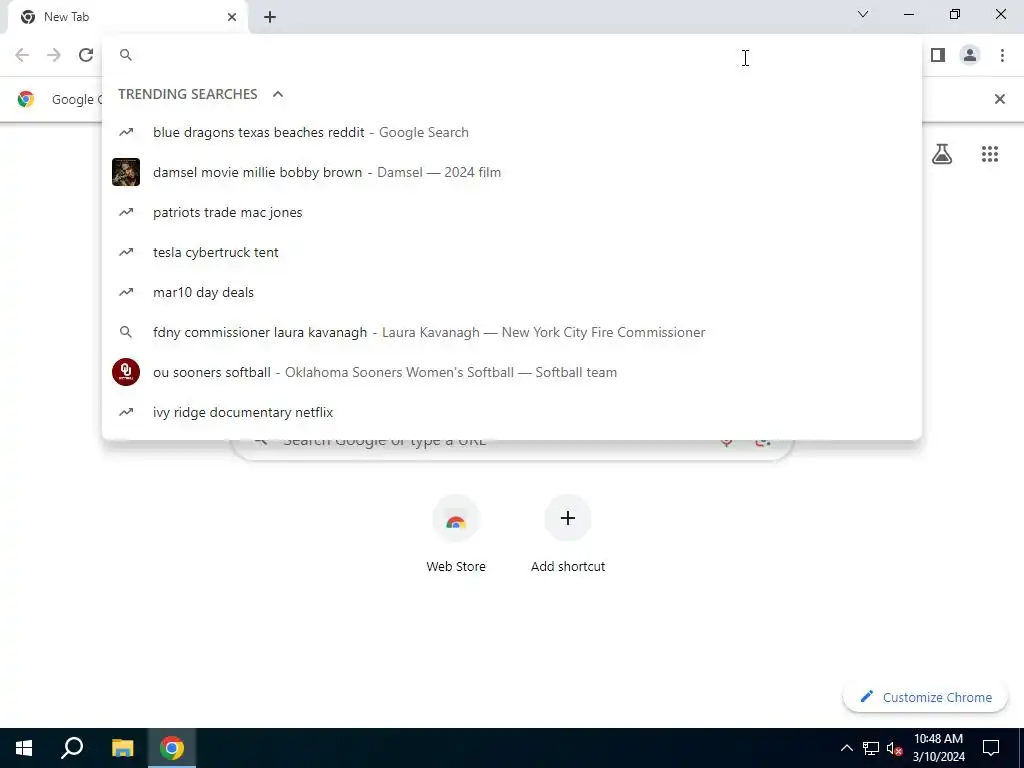Image resolution: width=1024 pixels, height=768 pixels.
Task: Open the profile avatar icon
Action: pyautogui.click(x=970, y=55)
